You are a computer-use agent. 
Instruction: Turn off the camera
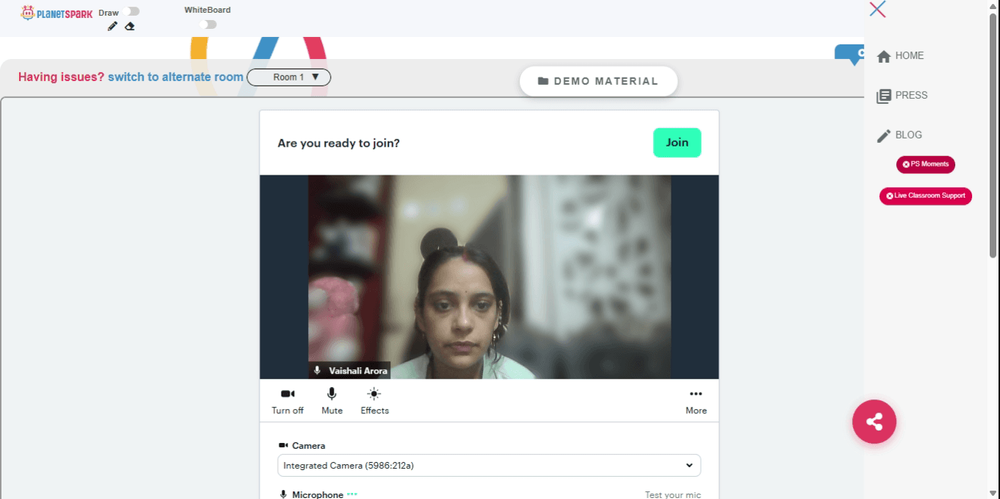click(x=288, y=401)
